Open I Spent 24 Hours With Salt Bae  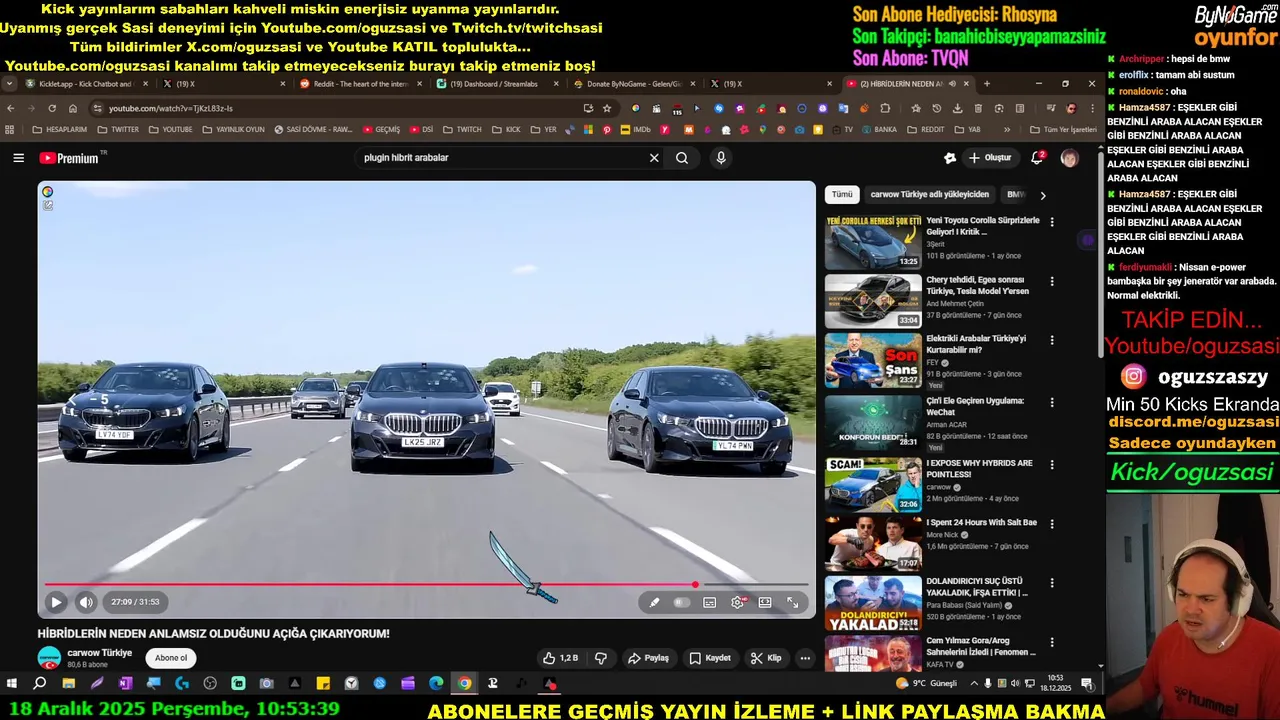[x=980, y=523]
